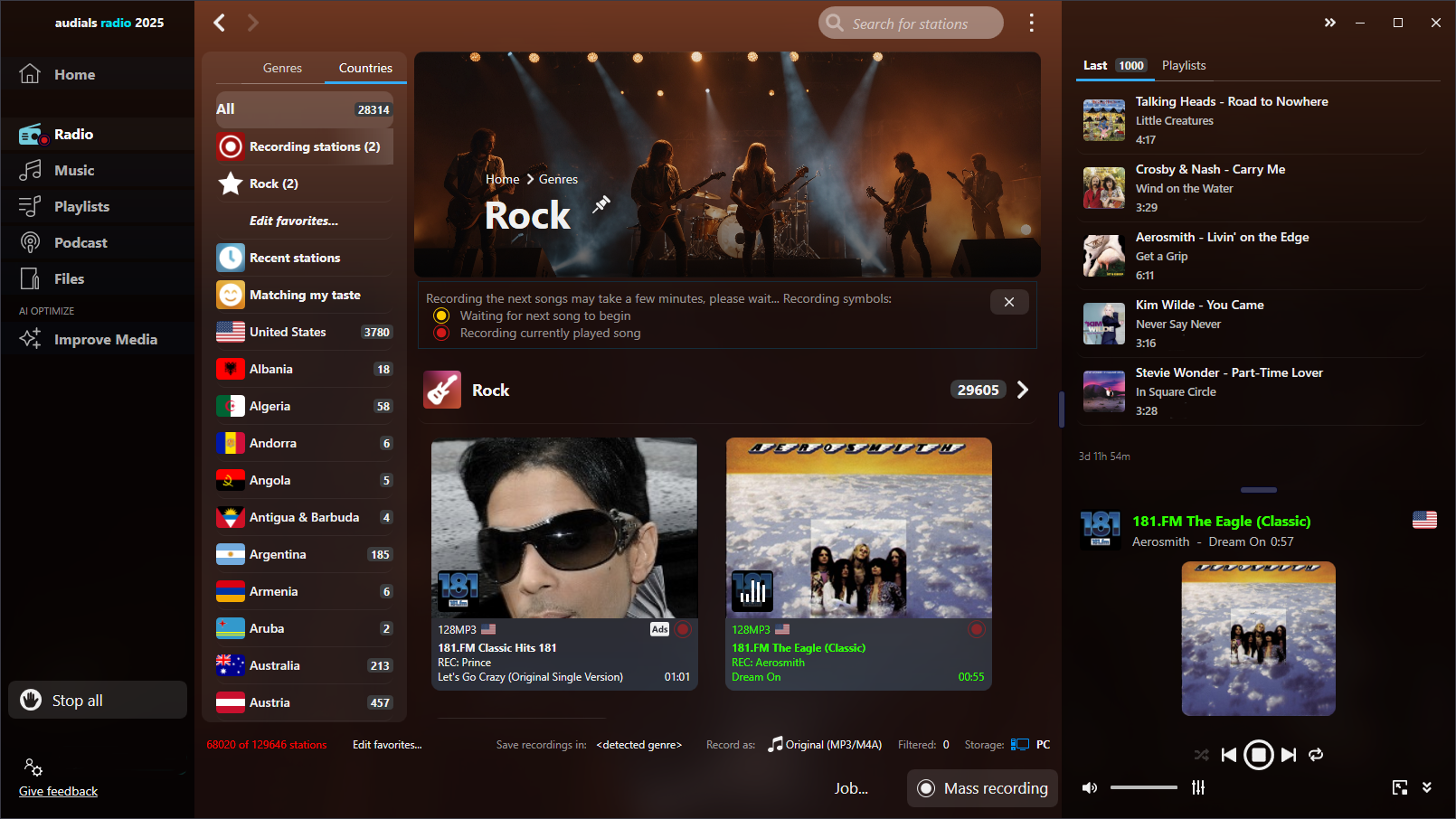Open the Playlists section

point(97,206)
